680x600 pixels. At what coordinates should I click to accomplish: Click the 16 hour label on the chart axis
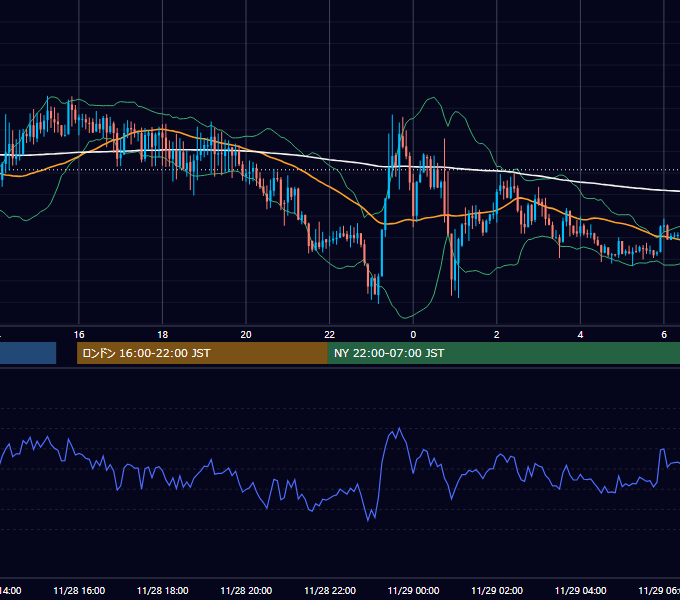pos(79,335)
